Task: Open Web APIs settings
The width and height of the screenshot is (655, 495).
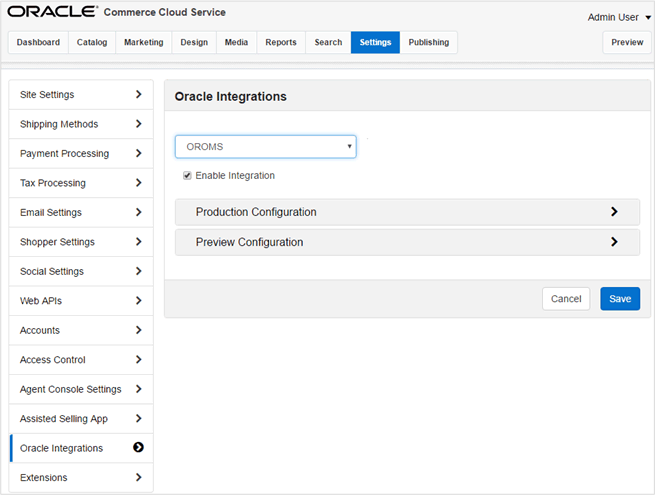Action: click(x=81, y=301)
